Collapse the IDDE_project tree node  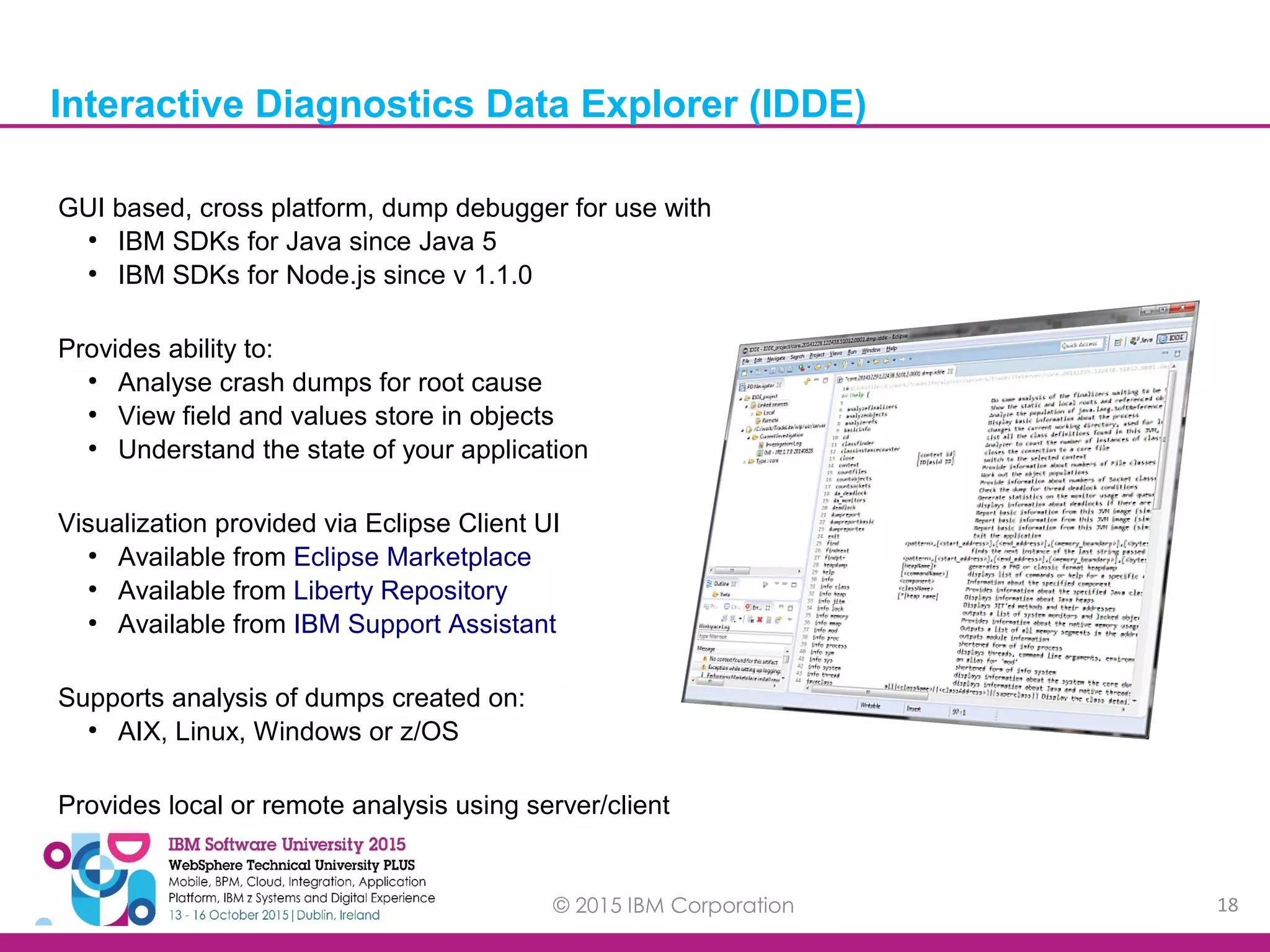click(x=740, y=399)
